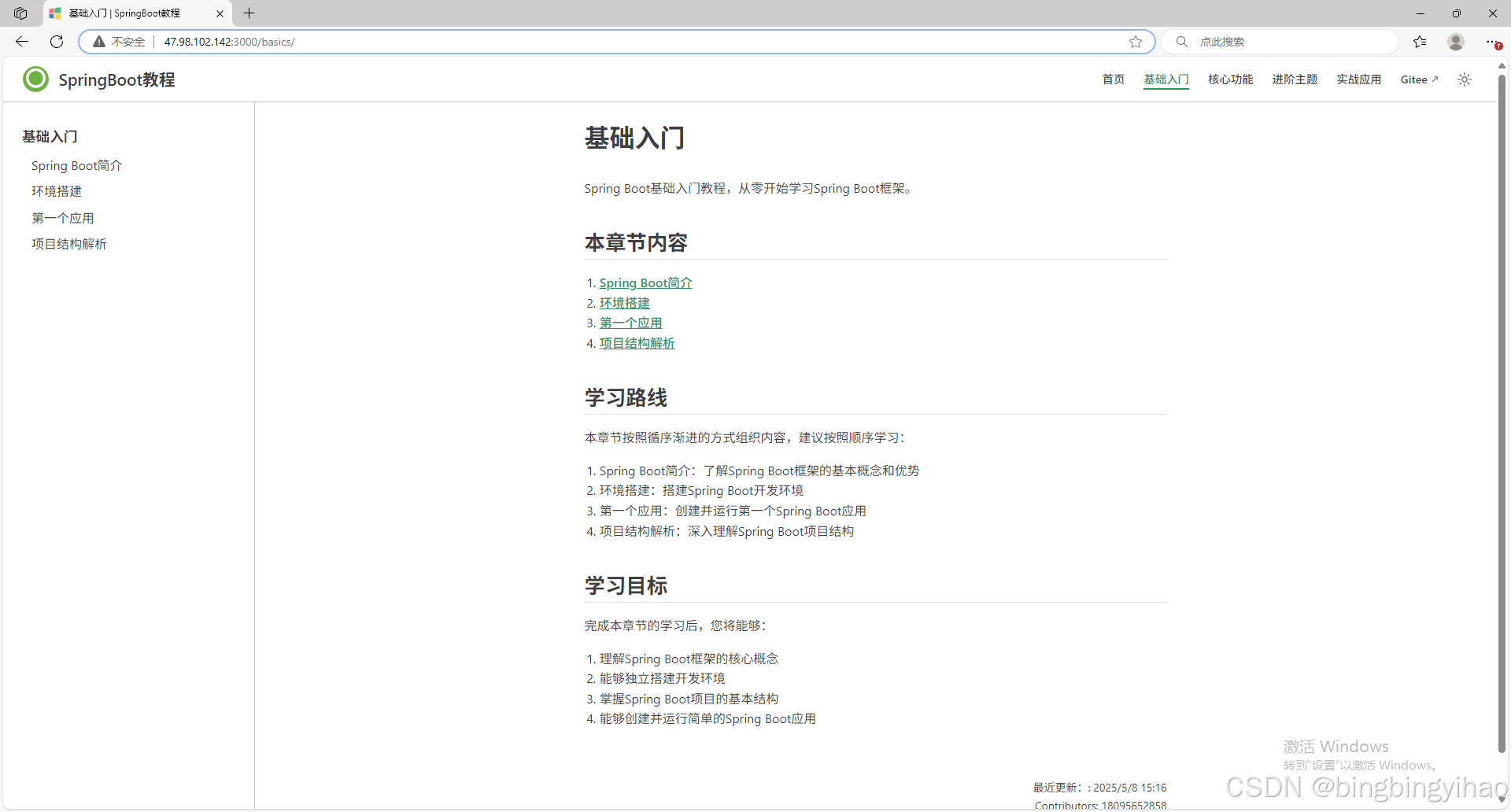Open the browser profile avatar

(1456, 42)
